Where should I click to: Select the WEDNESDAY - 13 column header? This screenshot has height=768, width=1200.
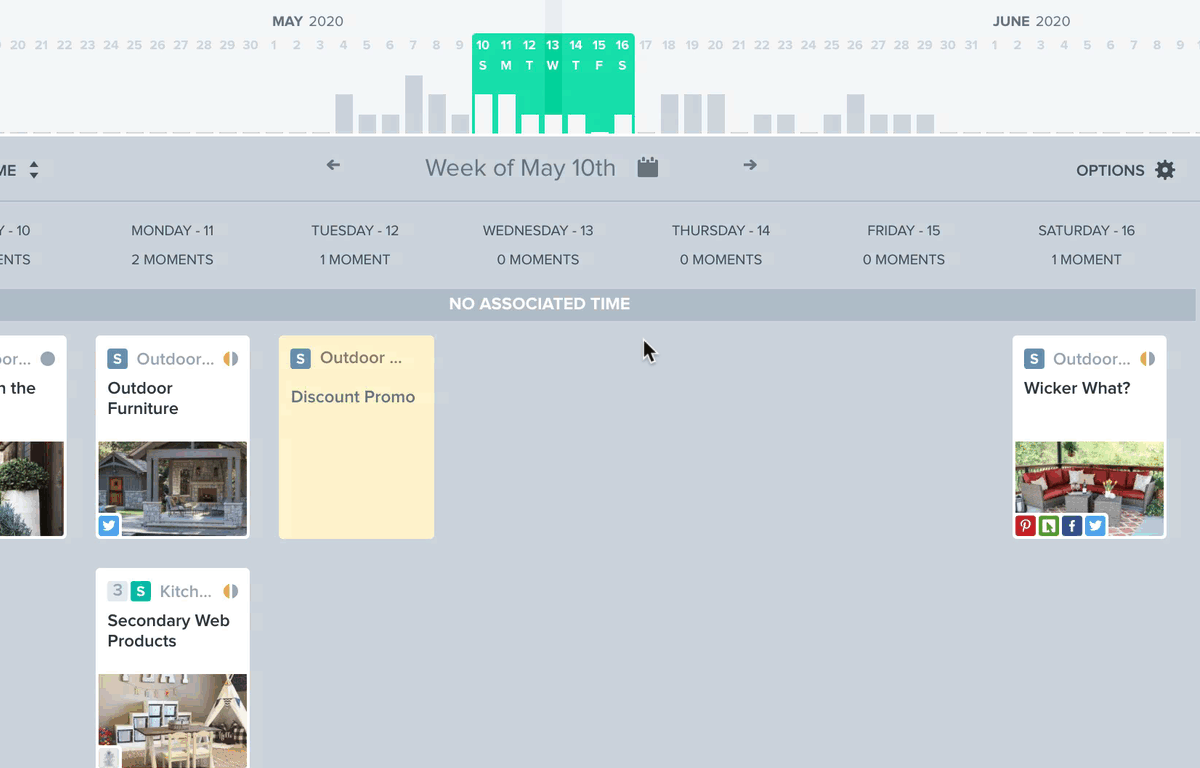click(x=538, y=231)
